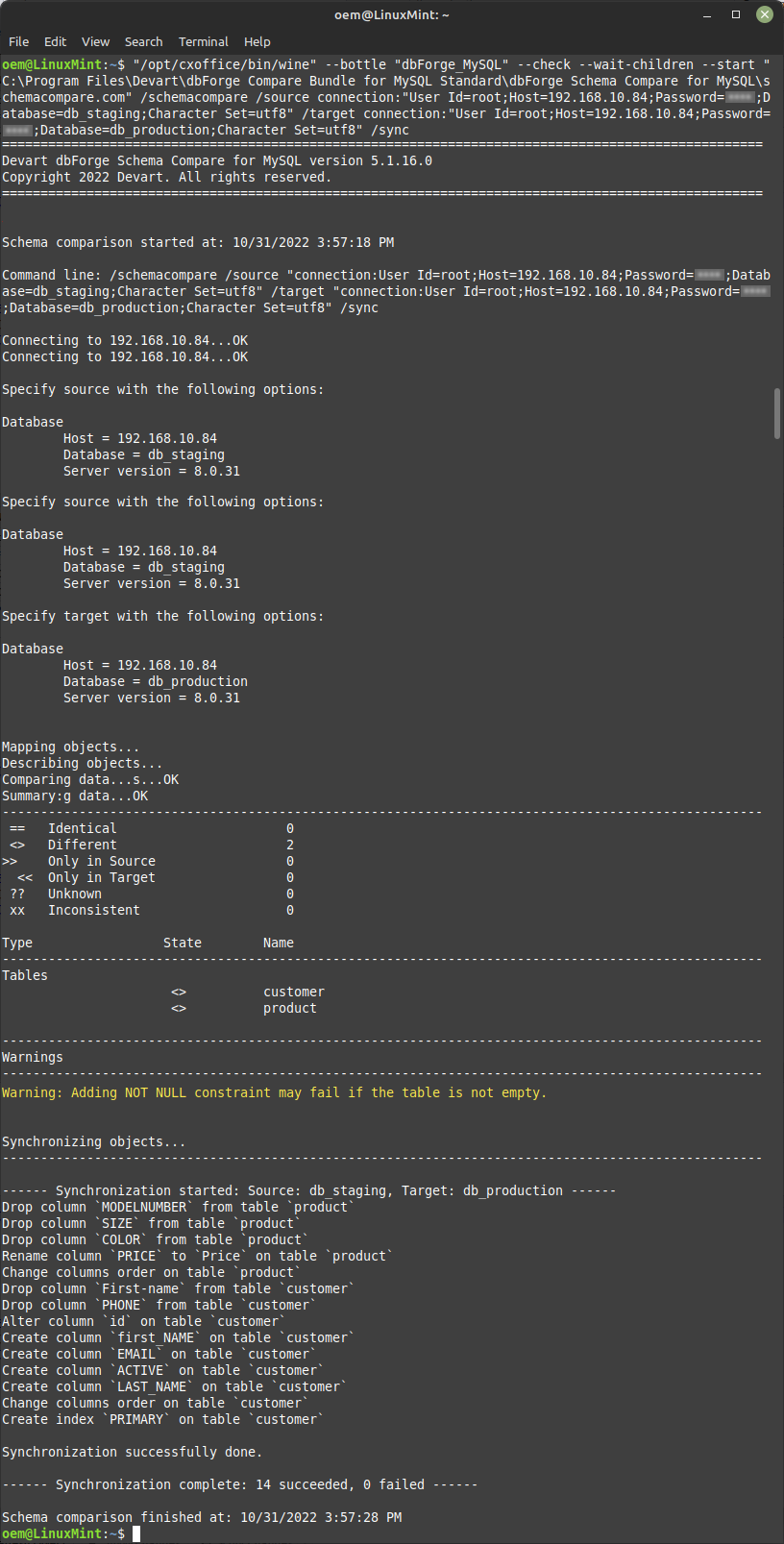Click the 'product' table row

coord(244,1008)
